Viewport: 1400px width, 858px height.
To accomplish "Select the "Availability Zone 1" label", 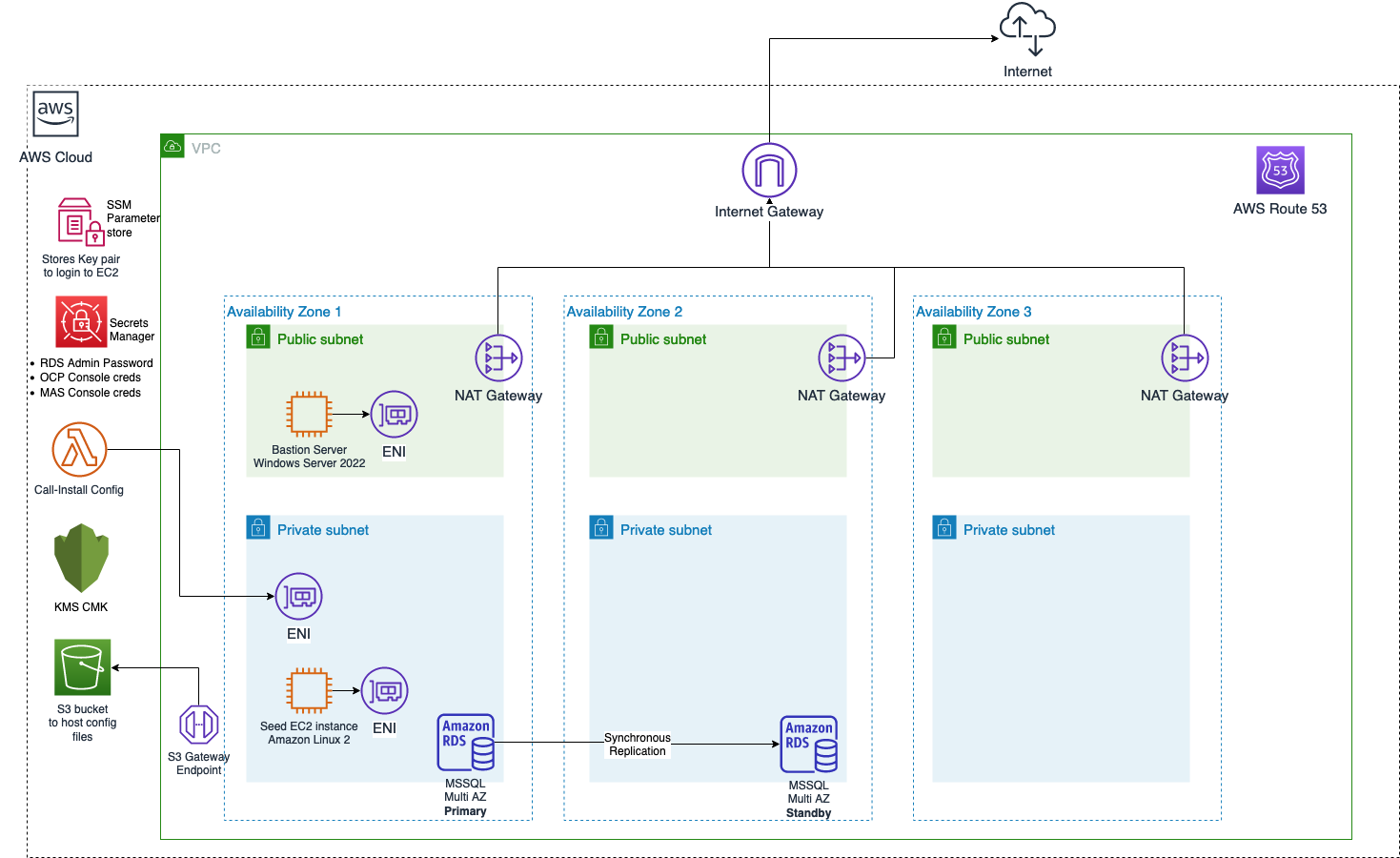I will point(284,312).
